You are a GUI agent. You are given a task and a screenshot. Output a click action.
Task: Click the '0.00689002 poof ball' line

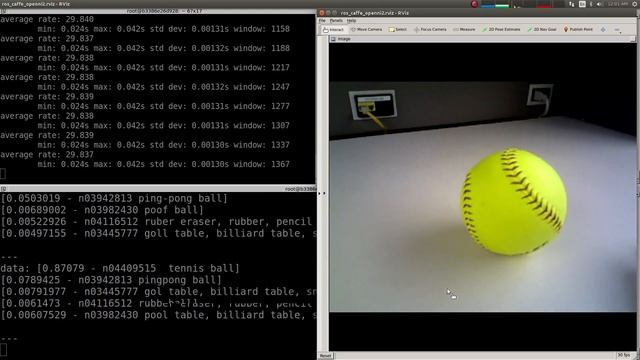coord(102,210)
